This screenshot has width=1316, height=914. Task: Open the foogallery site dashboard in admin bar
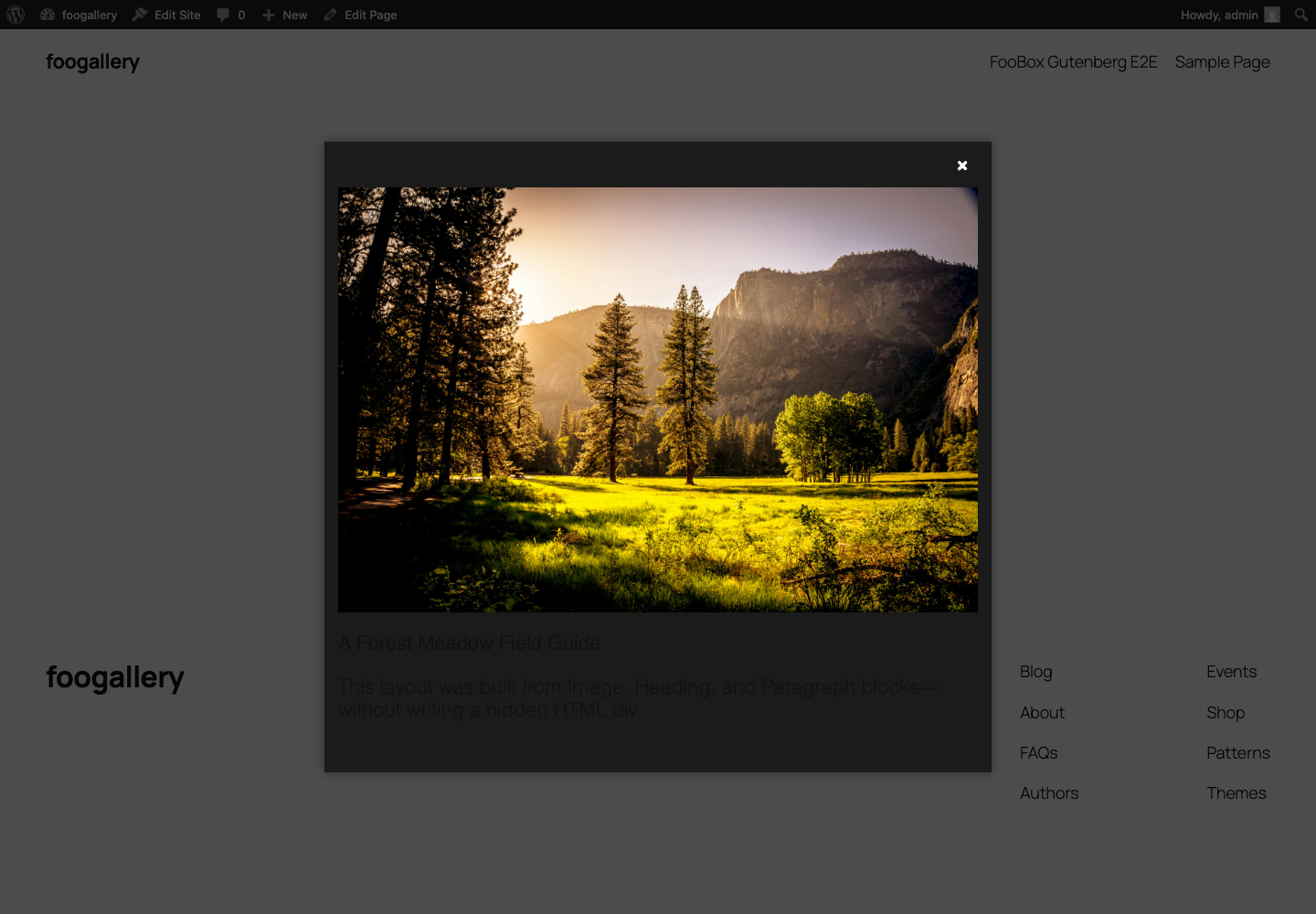point(79,15)
